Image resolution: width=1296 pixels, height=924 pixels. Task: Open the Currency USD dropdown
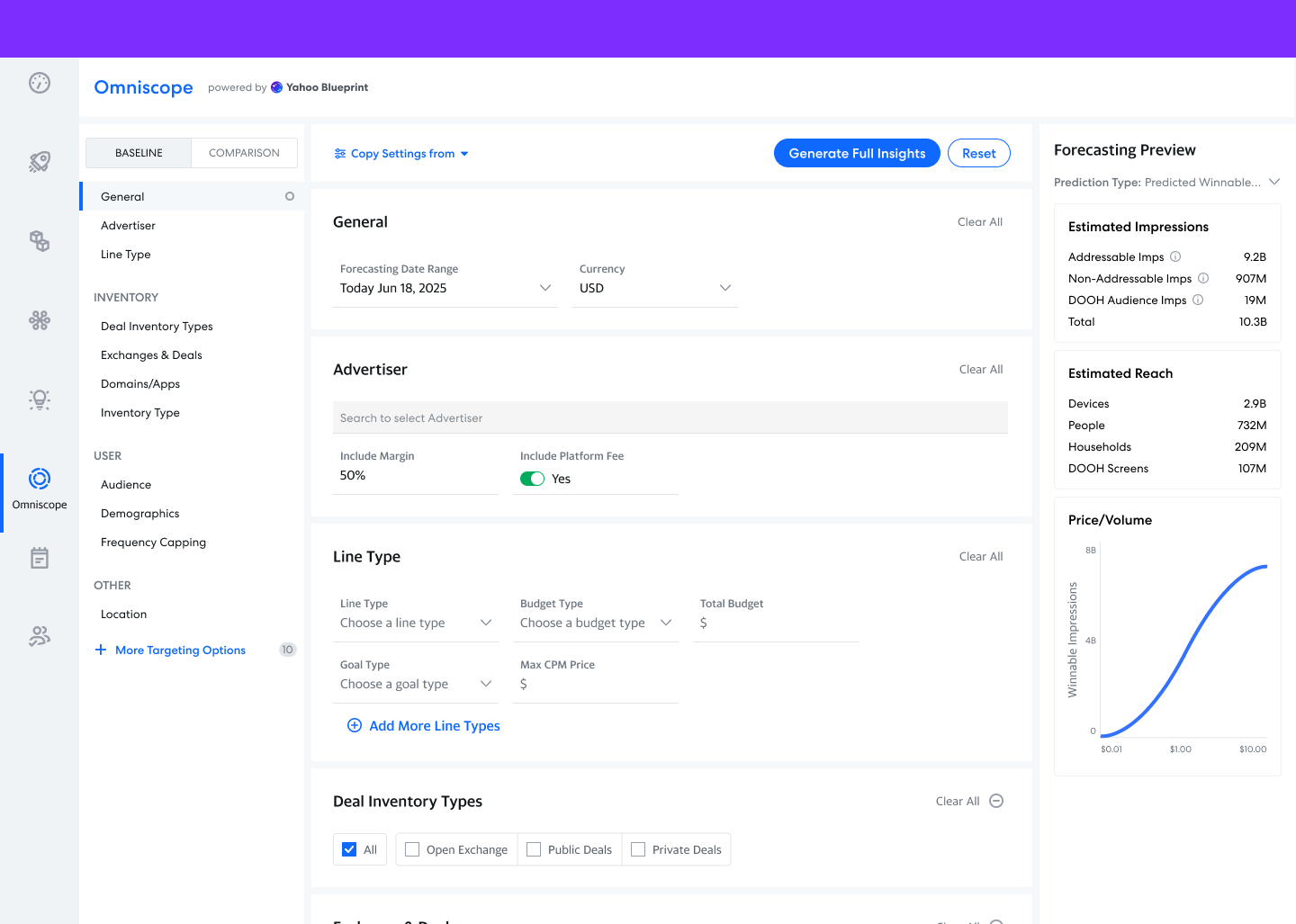[654, 288]
